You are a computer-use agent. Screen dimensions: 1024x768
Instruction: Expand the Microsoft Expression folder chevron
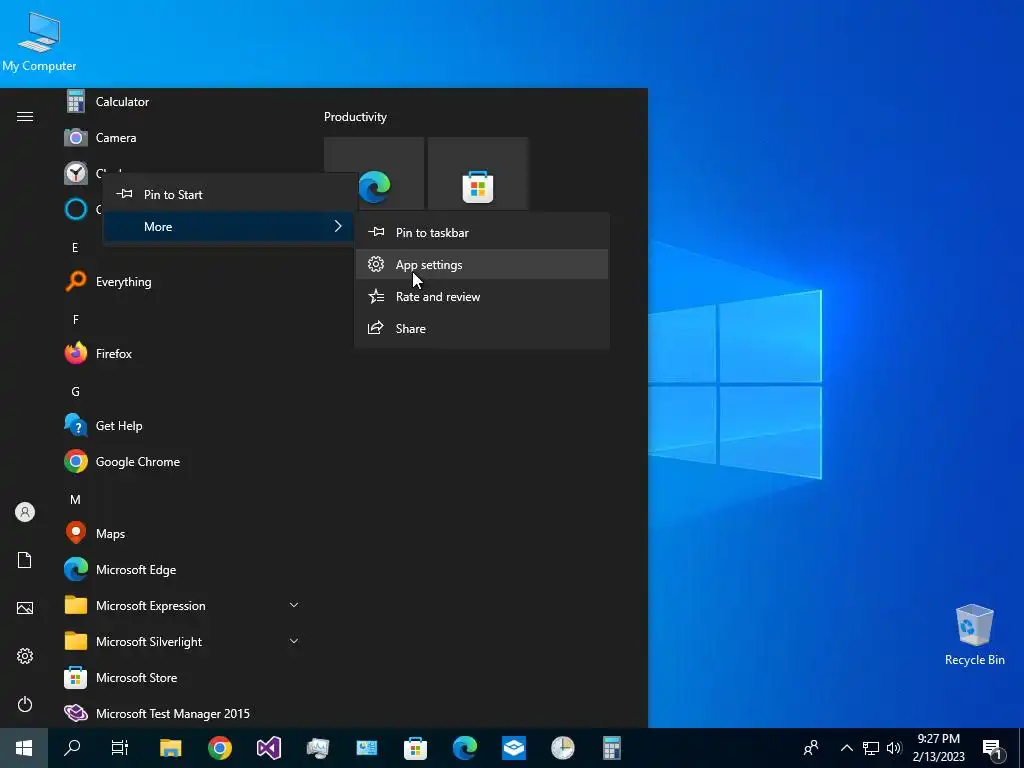point(294,605)
